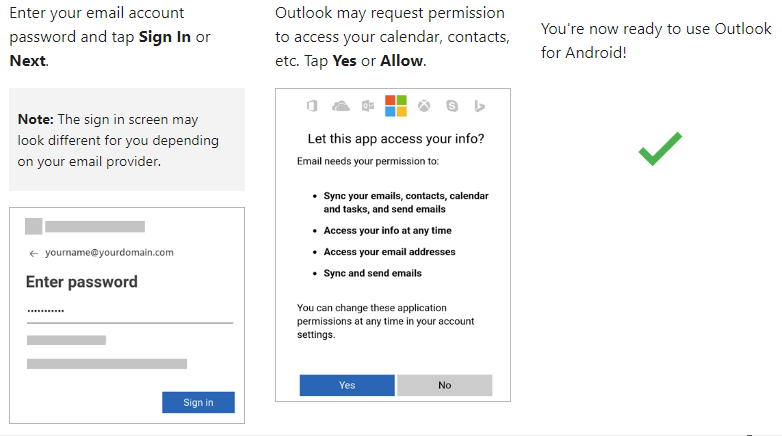Click the back arrow beside yourname@yourdomain.com
Screen dimensions: 782x436
coord(33,253)
